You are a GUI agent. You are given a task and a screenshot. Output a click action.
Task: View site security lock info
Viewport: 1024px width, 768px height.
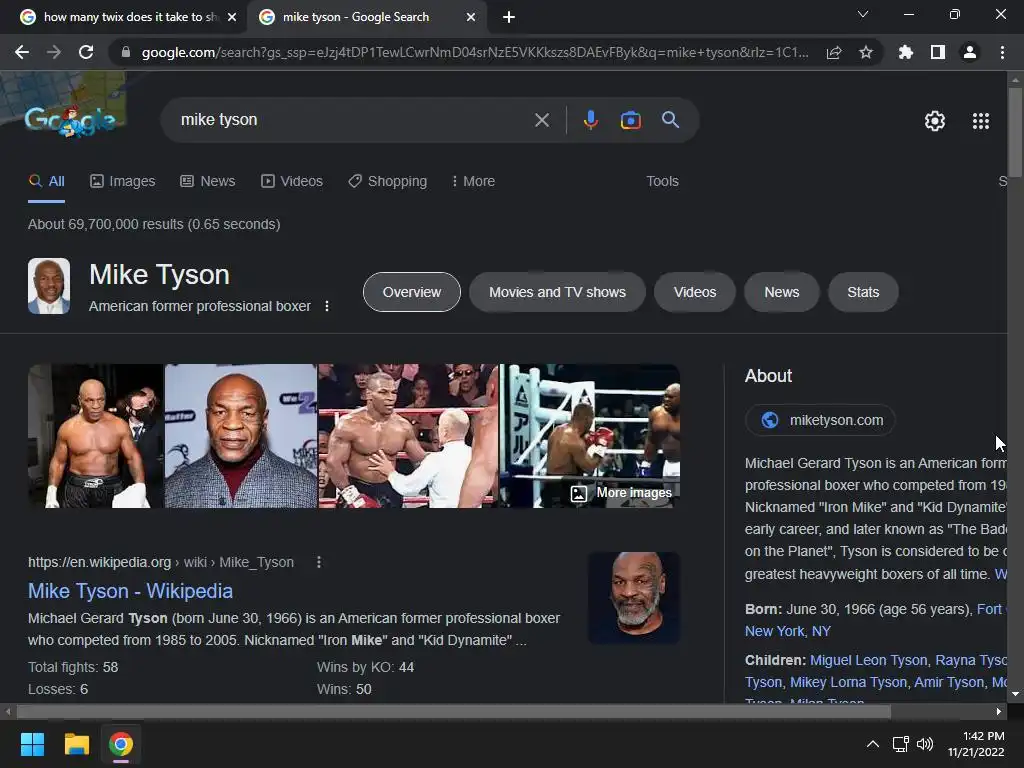tap(126, 52)
